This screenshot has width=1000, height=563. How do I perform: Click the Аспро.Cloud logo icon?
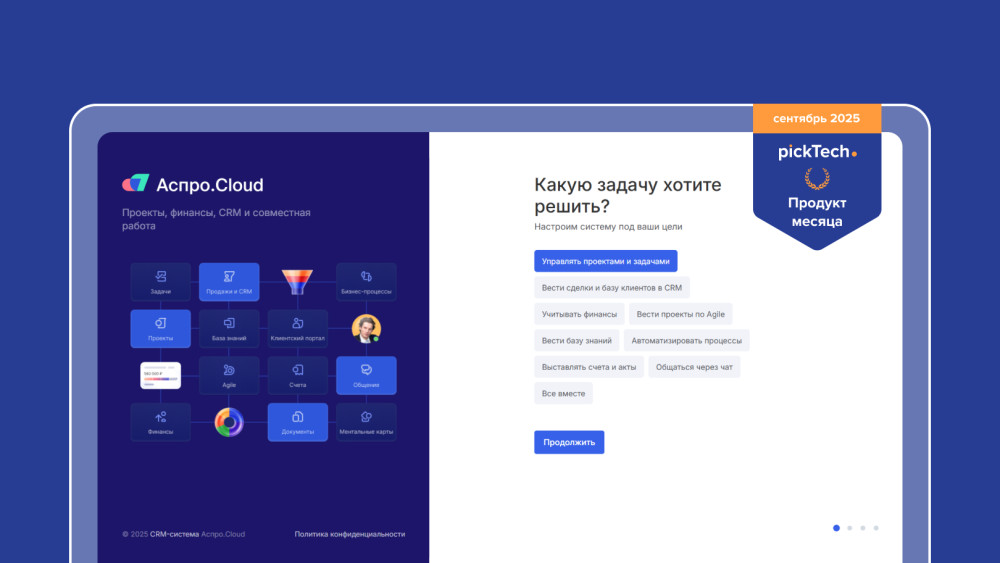click(136, 184)
